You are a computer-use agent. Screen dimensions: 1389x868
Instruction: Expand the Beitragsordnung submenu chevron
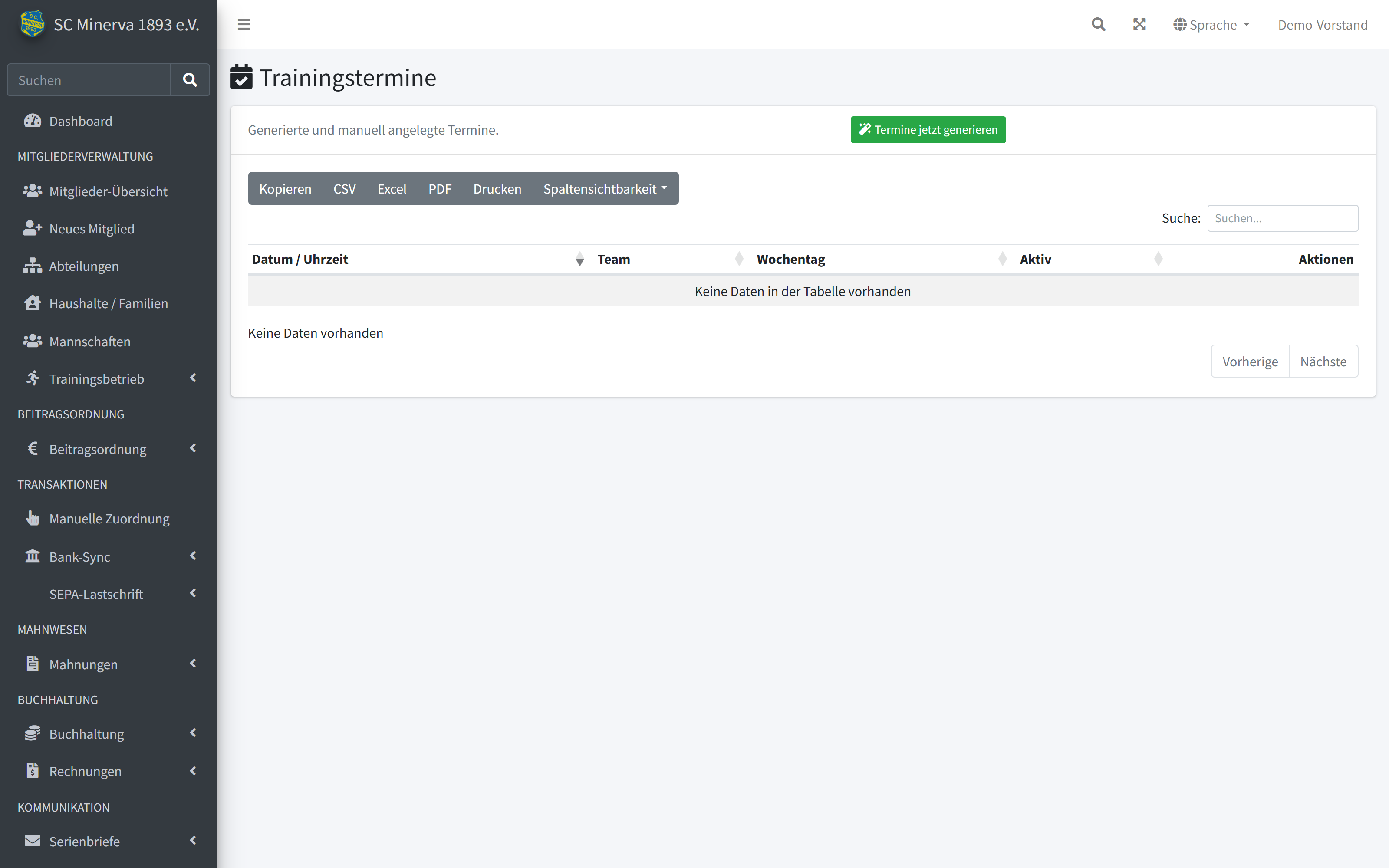193,448
